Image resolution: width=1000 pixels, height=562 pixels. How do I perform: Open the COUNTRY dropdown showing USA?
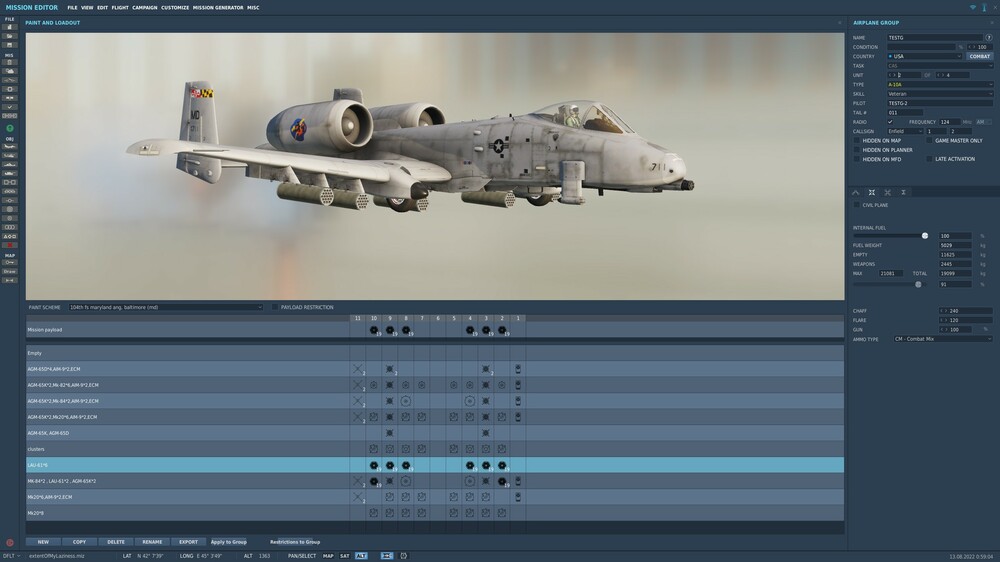click(924, 56)
